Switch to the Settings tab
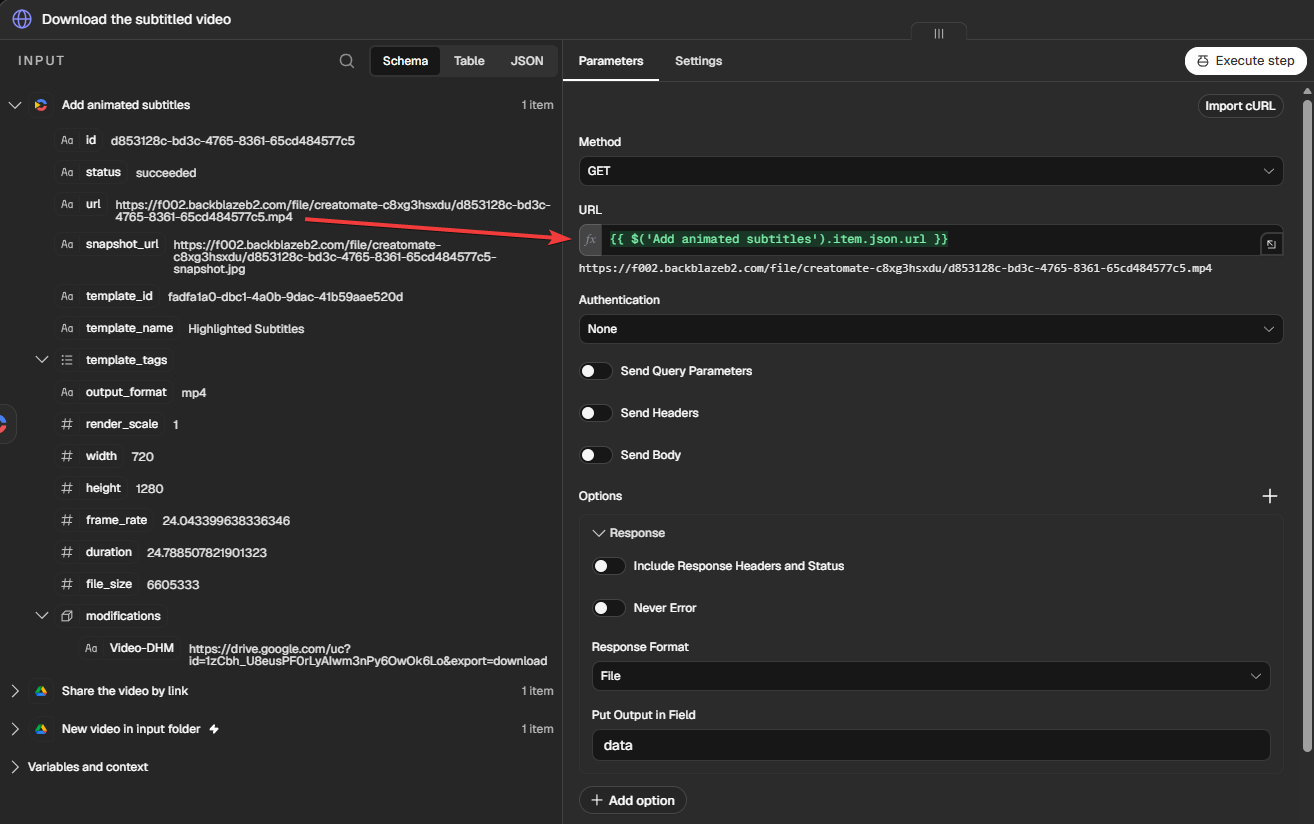Viewport: 1314px width, 824px height. click(x=698, y=61)
